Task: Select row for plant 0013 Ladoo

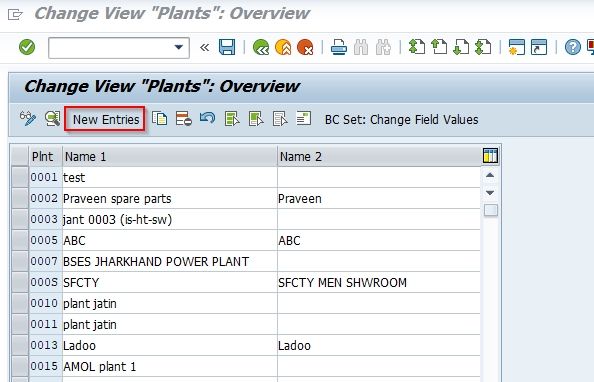Action: (20, 346)
